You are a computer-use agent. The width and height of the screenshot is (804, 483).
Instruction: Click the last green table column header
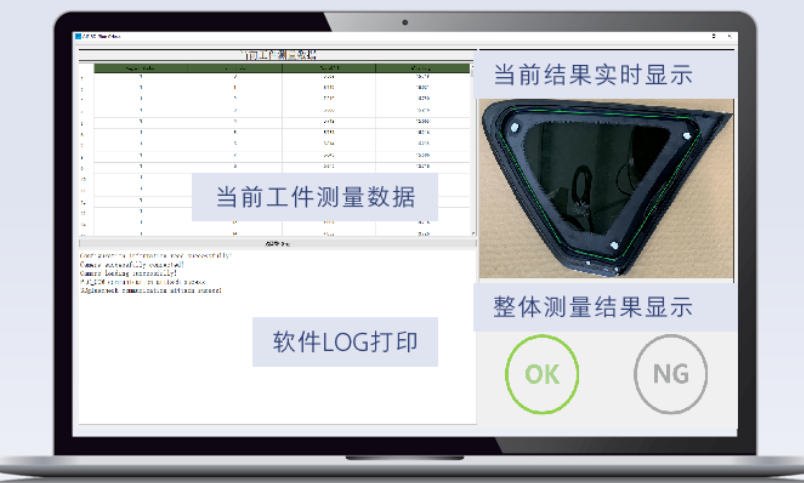click(x=423, y=68)
